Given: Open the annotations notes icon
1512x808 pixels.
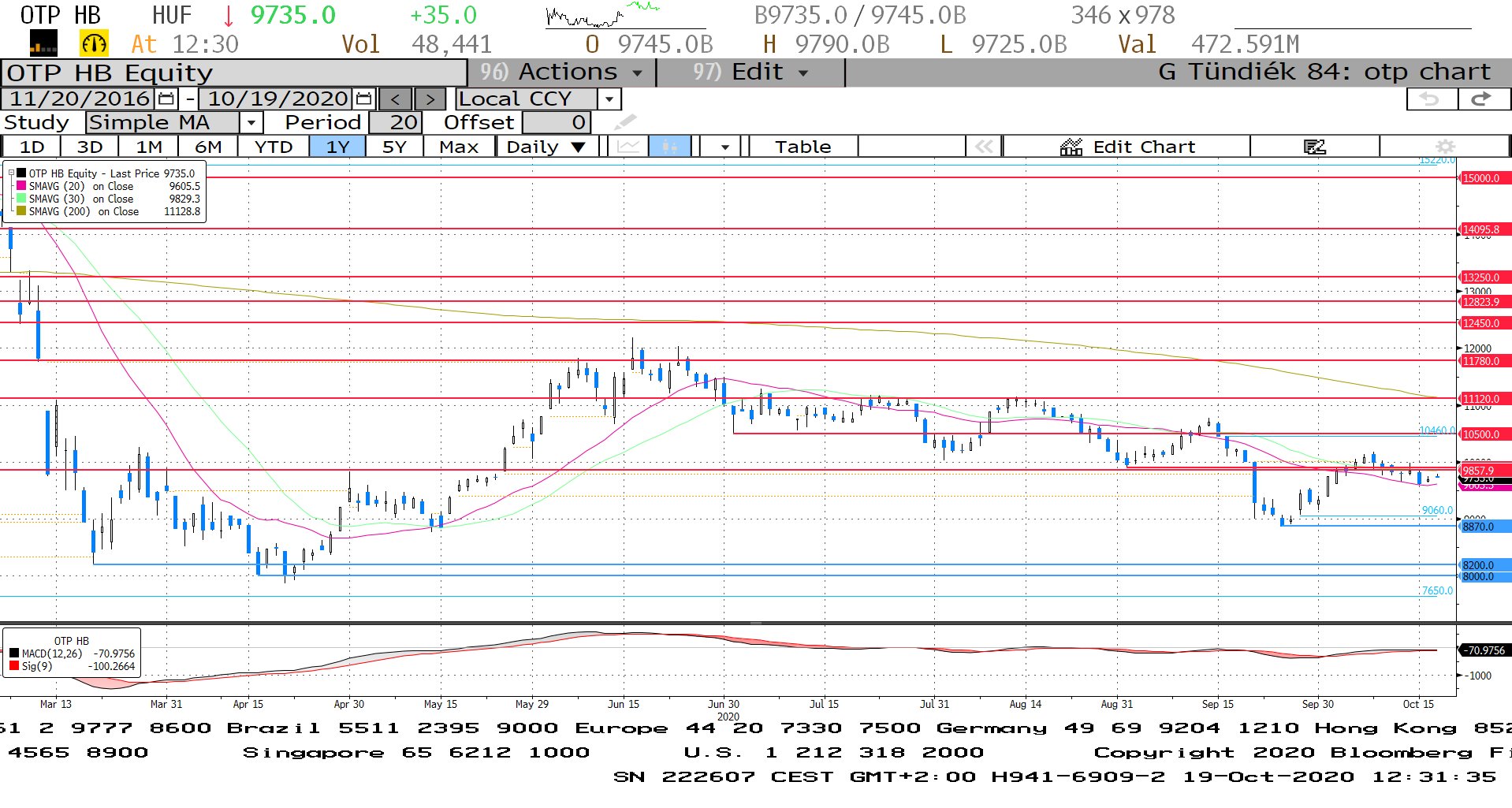Looking at the screenshot, I should (1314, 147).
